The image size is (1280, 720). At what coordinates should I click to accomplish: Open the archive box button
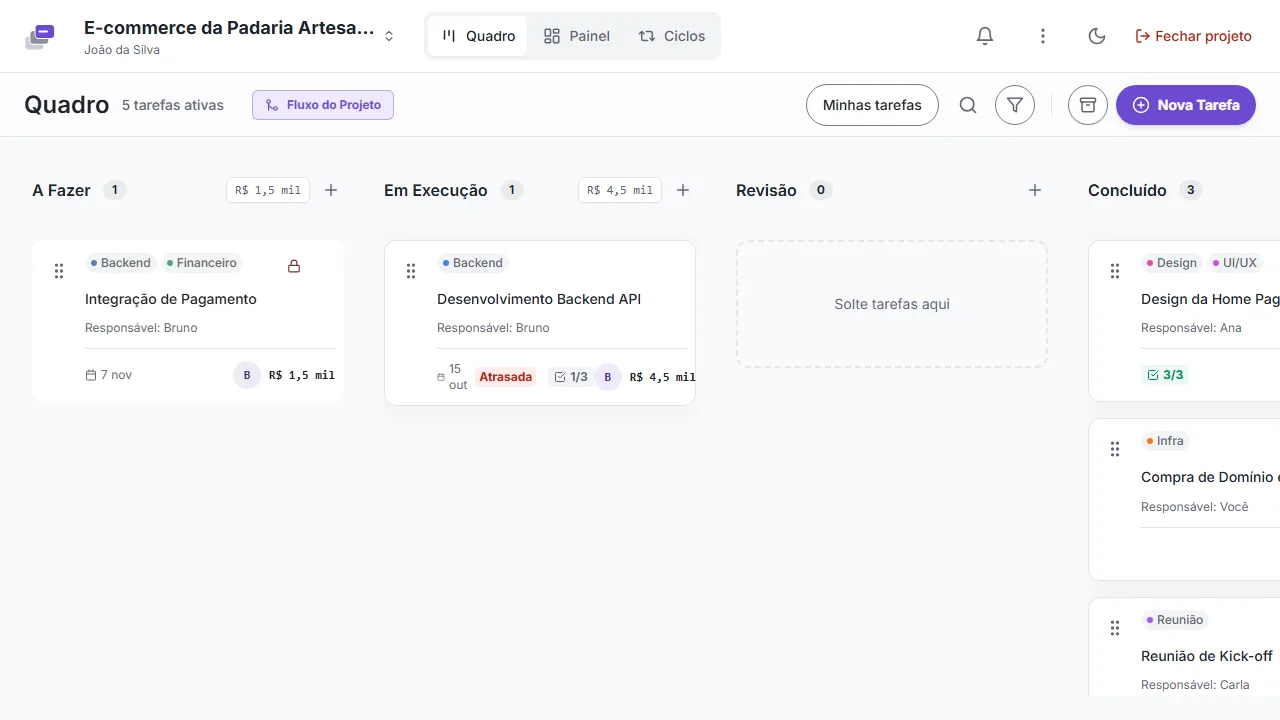click(x=1088, y=105)
